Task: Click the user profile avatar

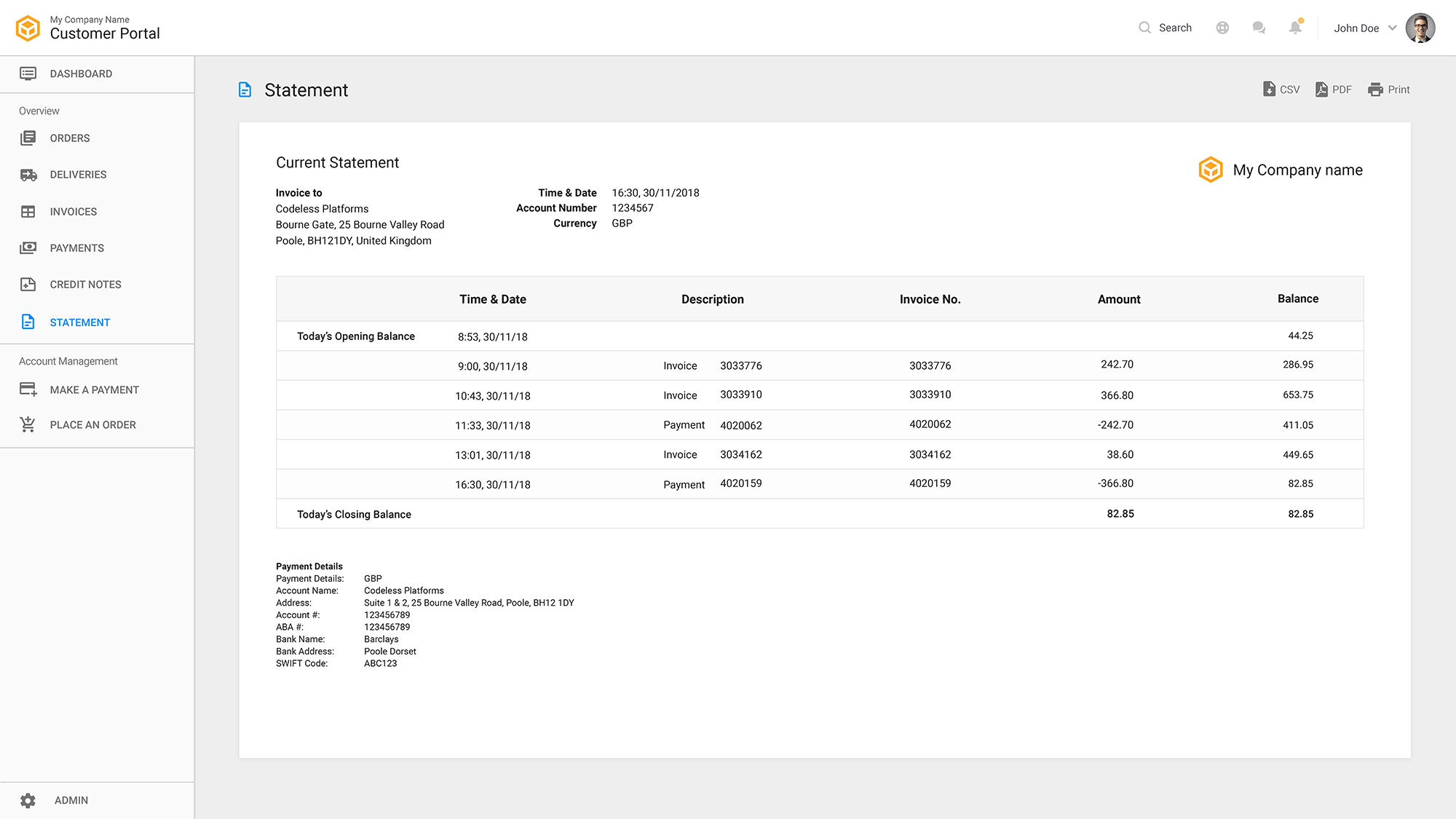Action: click(1420, 28)
